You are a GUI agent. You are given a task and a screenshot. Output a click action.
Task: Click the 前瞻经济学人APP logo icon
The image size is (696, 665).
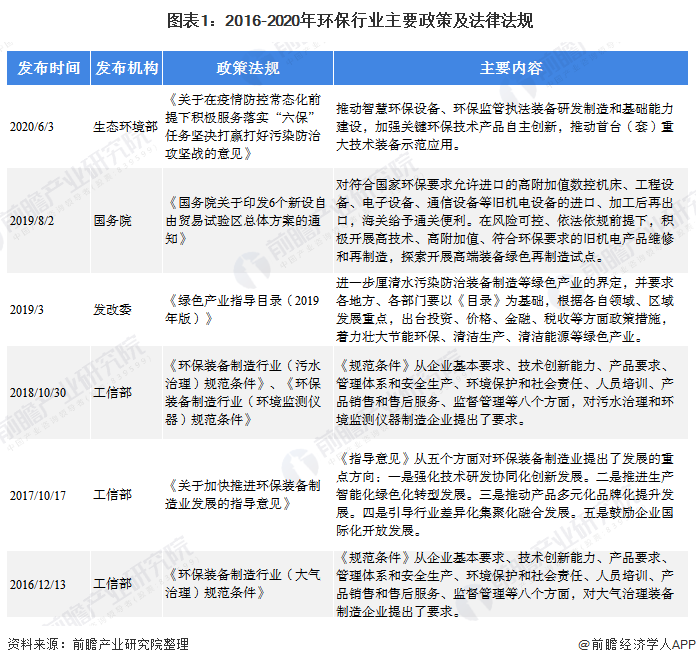pos(583,644)
